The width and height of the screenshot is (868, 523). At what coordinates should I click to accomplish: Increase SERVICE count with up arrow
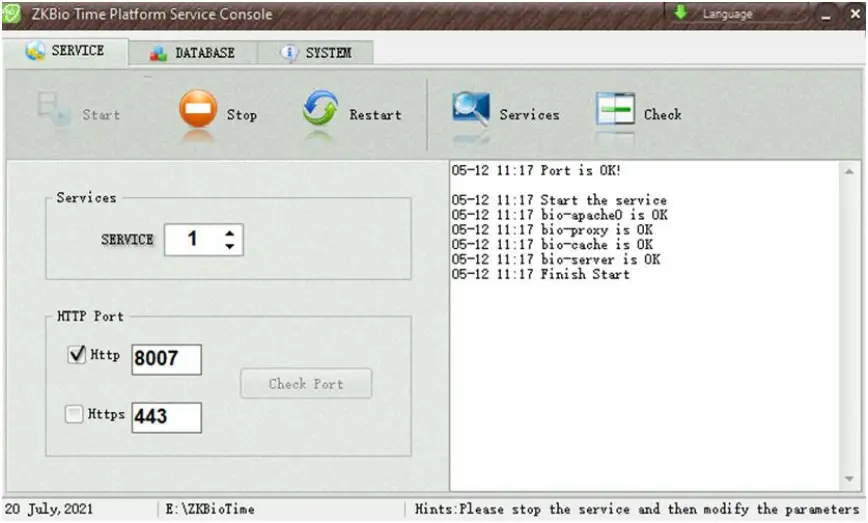(230, 233)
